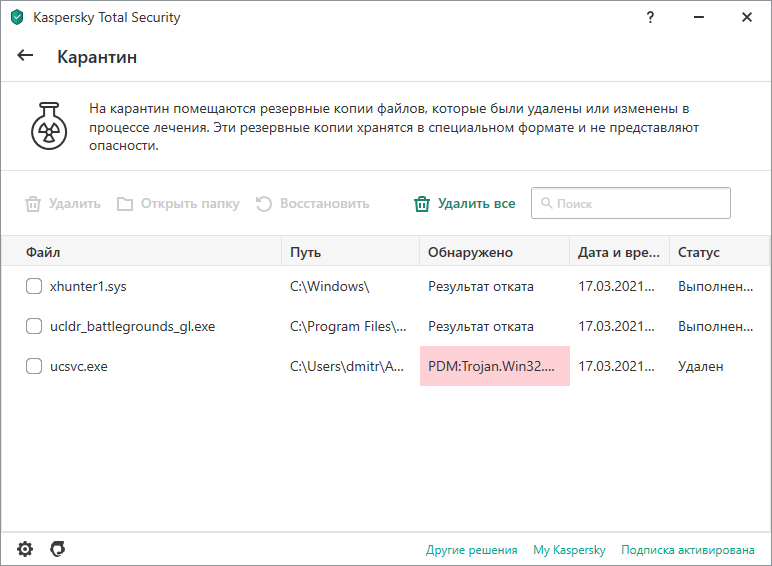Image resolution: width=772 pixels, height=566 pixels.
Task: Click the help question mark icon
Action: tap(650, 18)
